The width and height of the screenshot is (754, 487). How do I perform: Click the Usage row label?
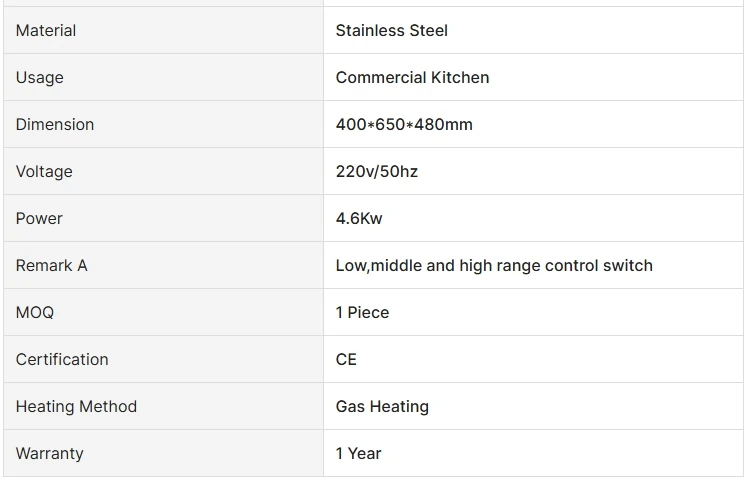pos(40,78)
